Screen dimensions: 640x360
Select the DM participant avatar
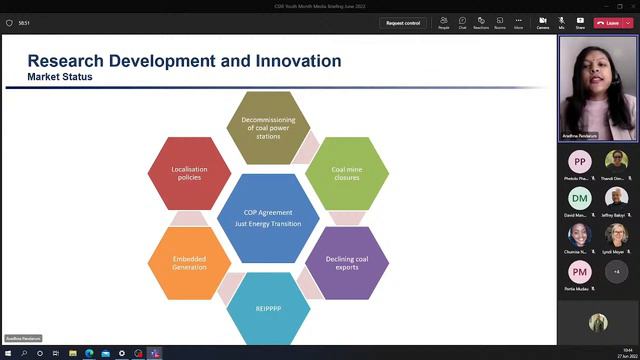click(580, 198)
